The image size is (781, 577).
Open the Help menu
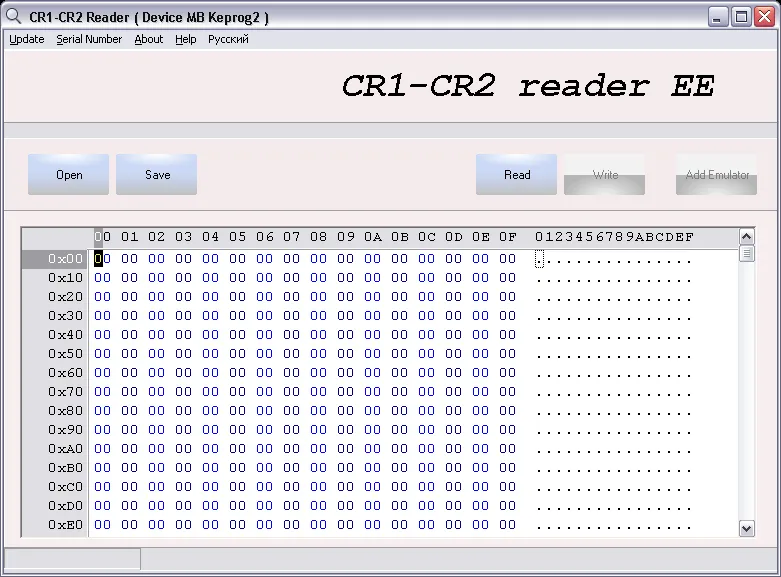[185, 39]
